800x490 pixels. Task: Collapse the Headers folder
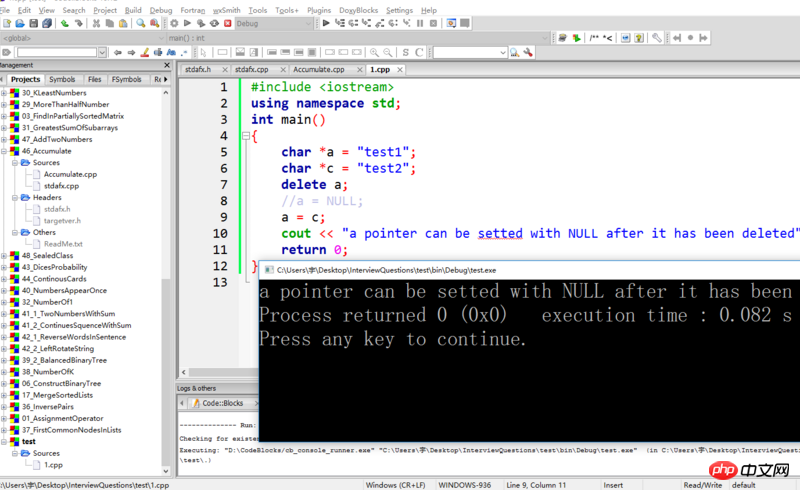(15, 198)
